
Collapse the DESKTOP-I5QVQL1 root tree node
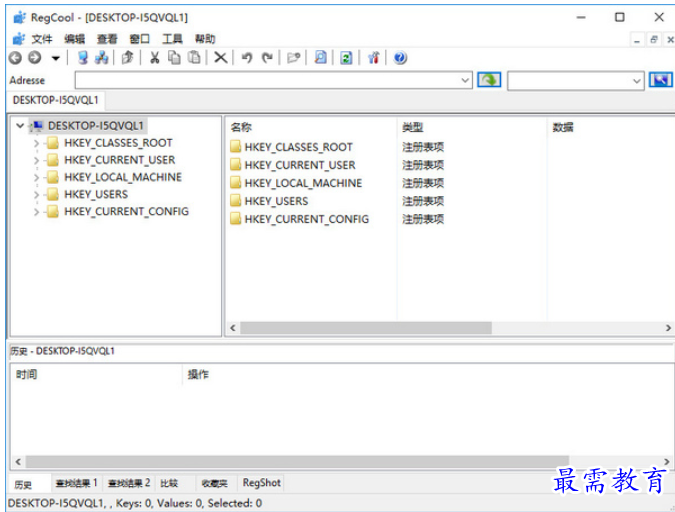tap(20, 126)
